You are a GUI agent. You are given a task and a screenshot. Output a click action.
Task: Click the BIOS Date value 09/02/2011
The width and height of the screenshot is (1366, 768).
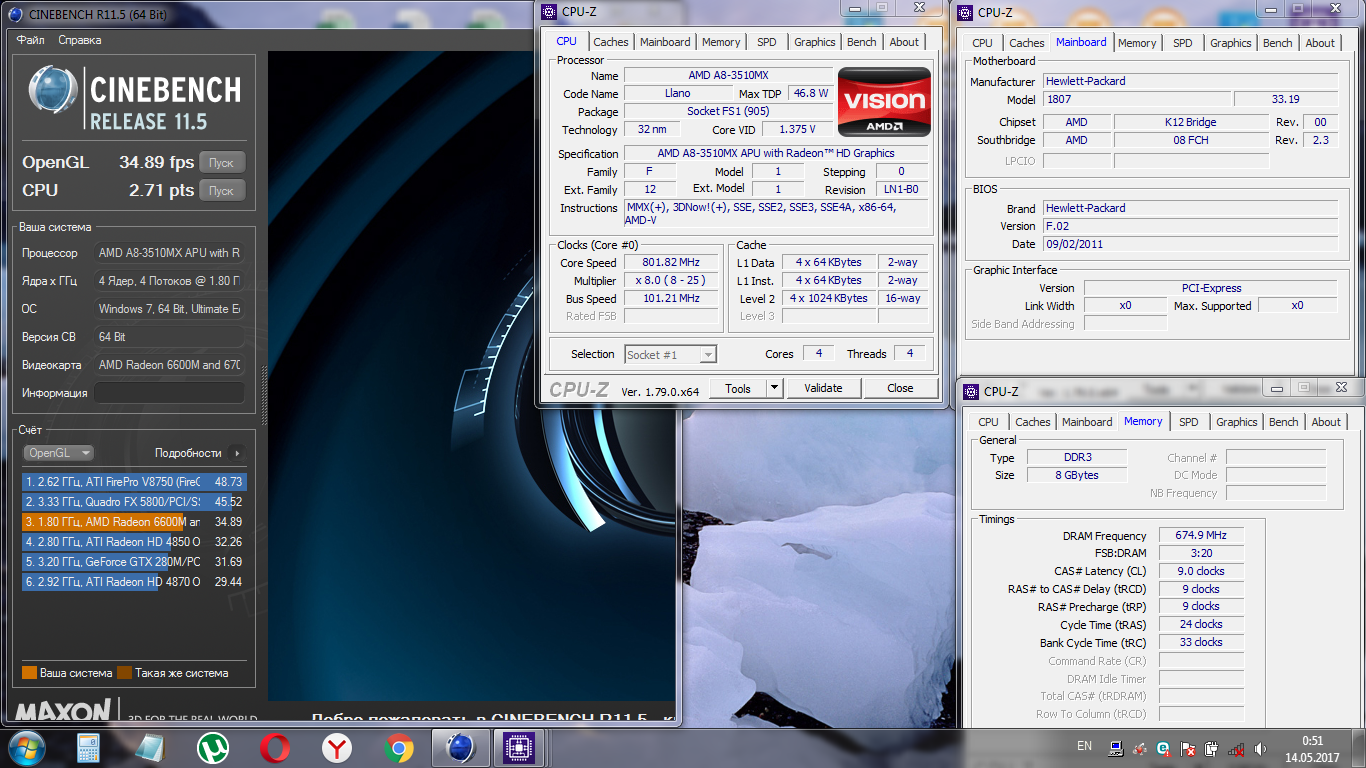click(x=1190, y=244)
